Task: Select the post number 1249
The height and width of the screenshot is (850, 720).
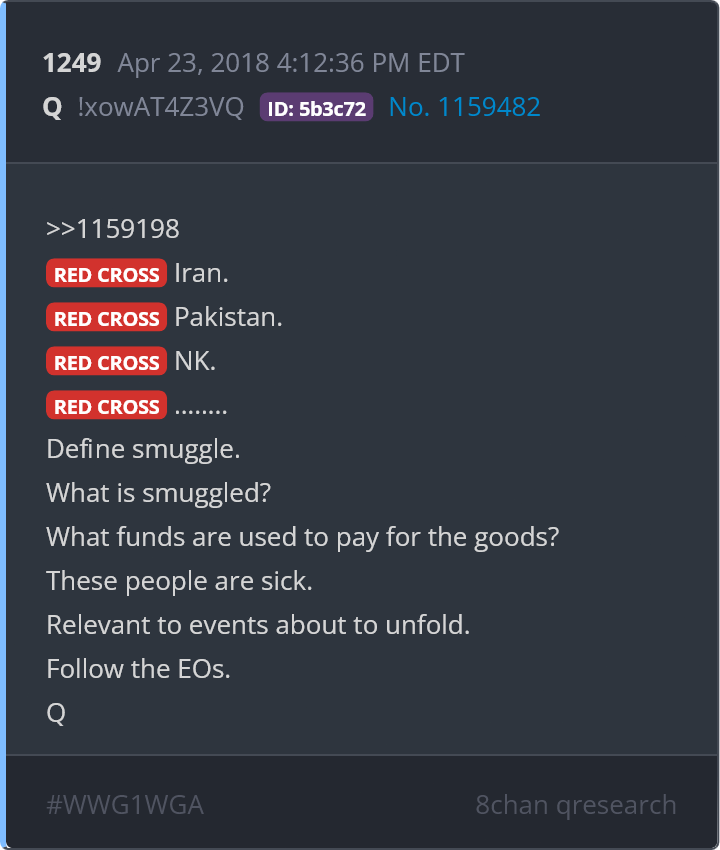Action: click(72, 63)
